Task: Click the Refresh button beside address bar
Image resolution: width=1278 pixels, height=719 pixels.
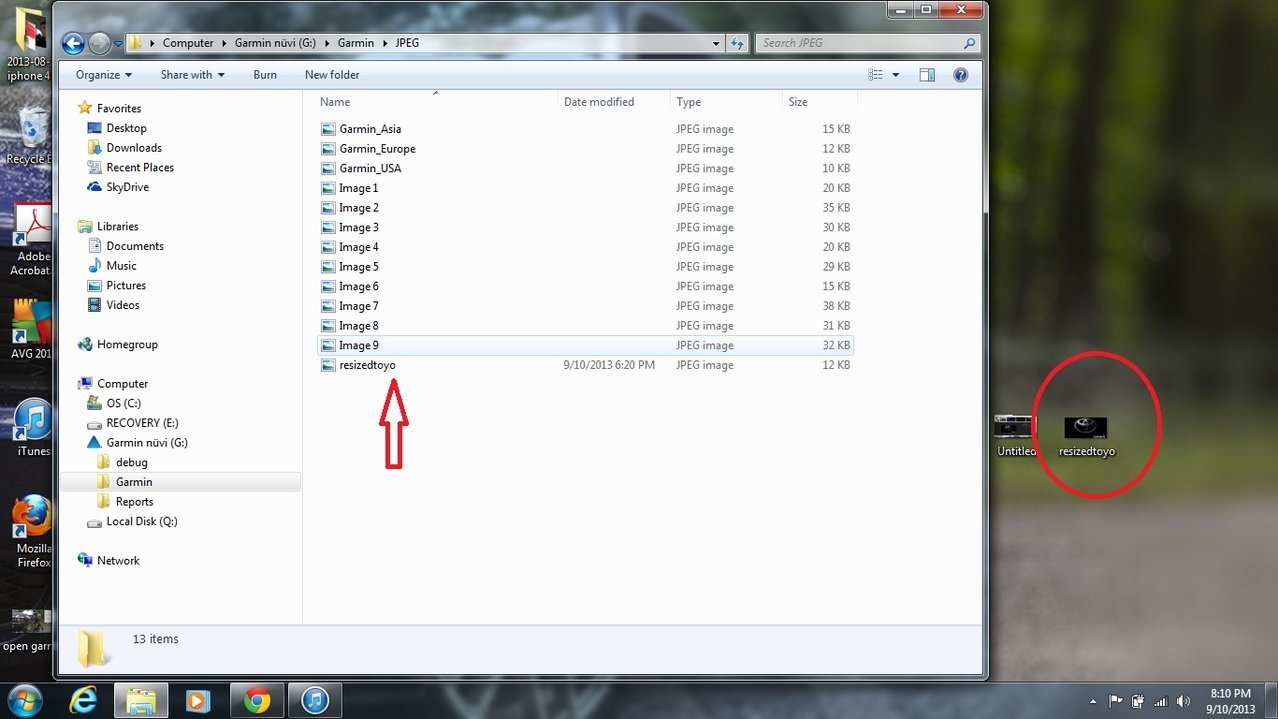Action: point(737,43)
